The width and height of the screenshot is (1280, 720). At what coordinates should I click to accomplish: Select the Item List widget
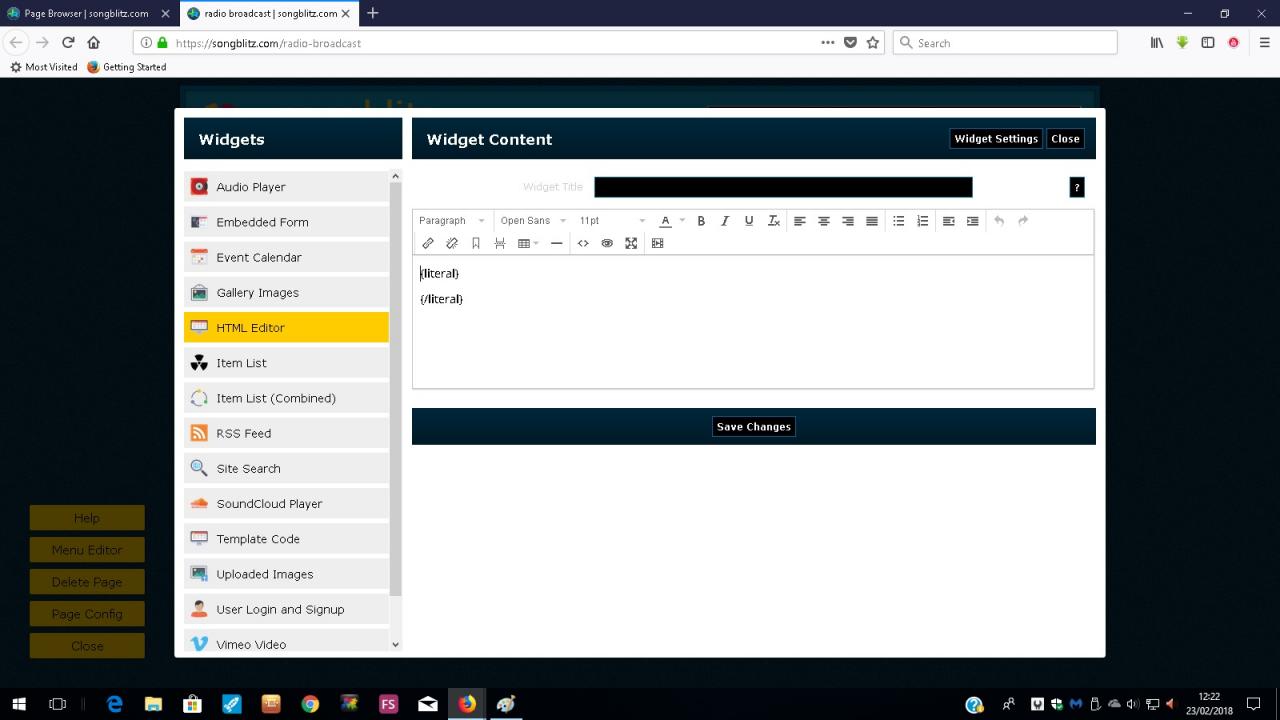(286, 363)
